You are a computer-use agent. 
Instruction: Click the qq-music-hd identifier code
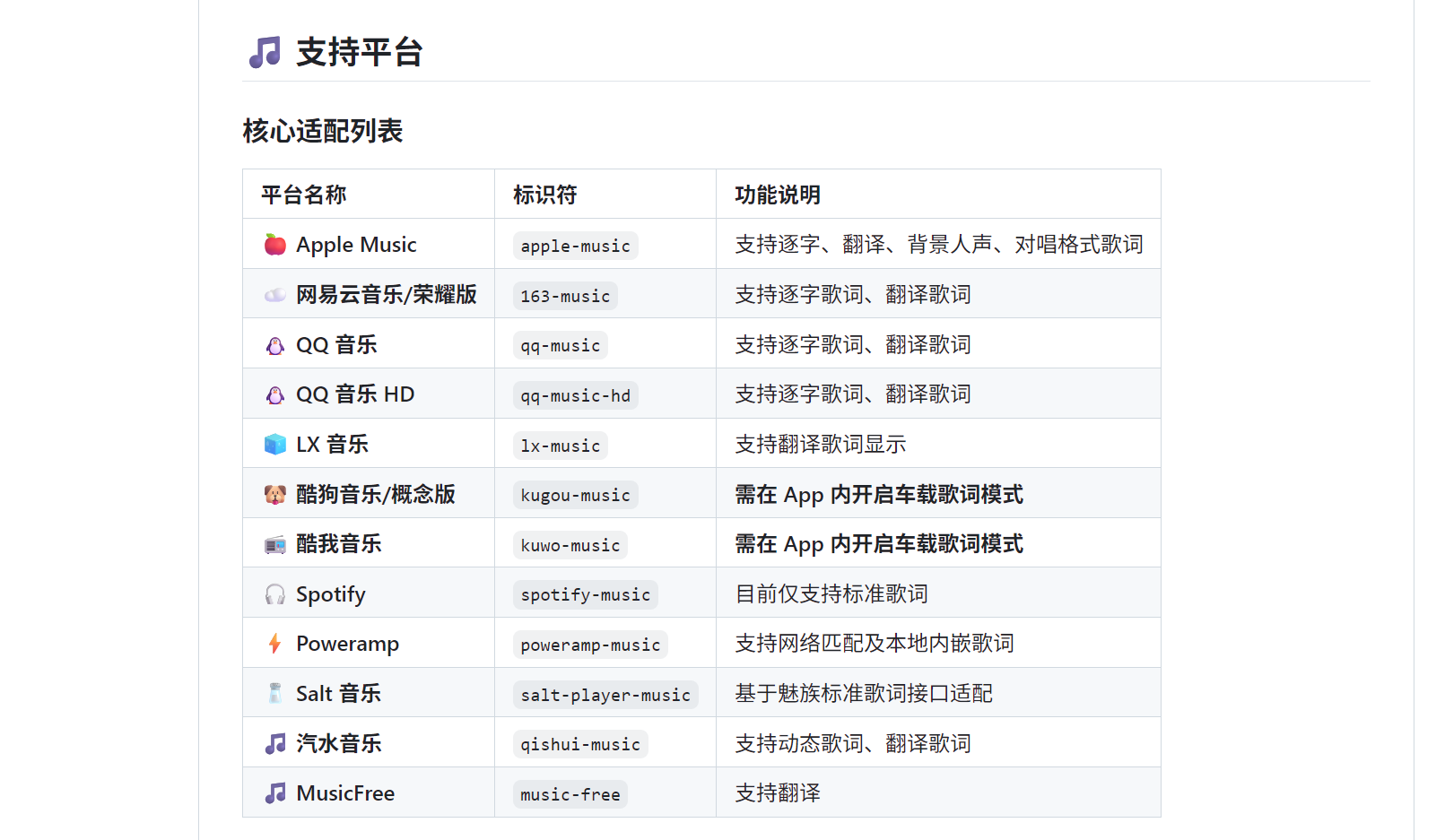click(x=576, y=395)
